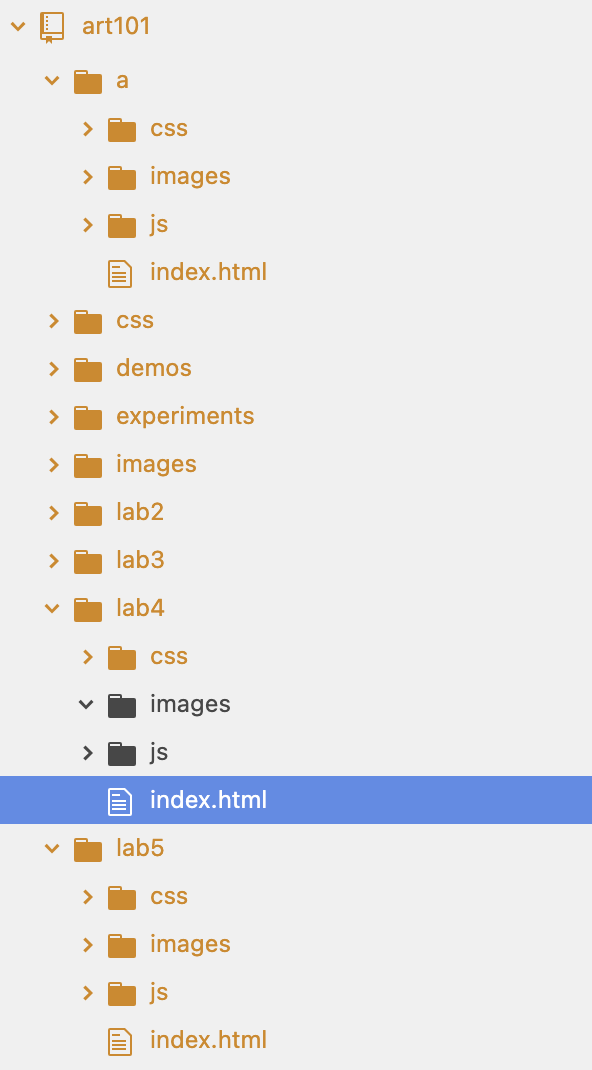
Task: Collapse the folder a using its chevron
Action: pos(52,81)
